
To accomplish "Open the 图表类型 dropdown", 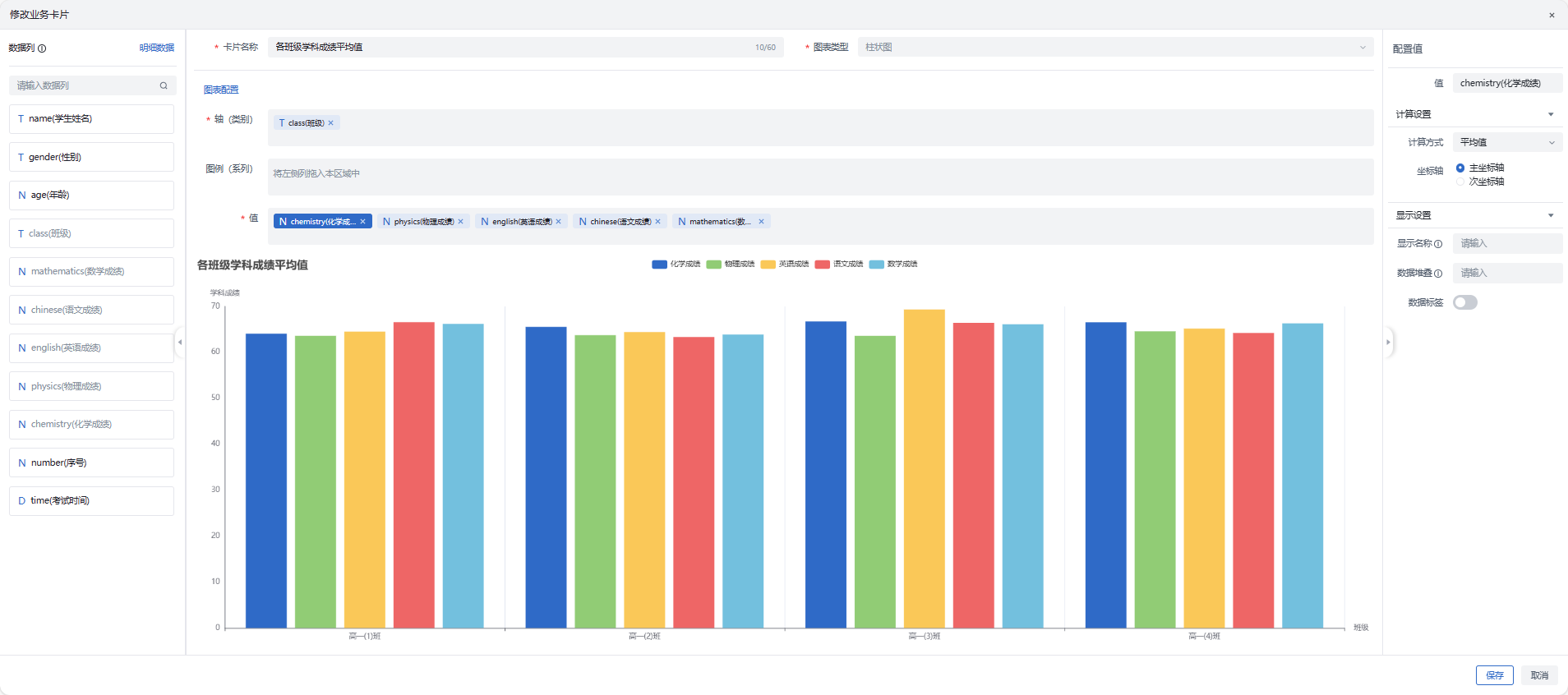I will point(1115,47).
